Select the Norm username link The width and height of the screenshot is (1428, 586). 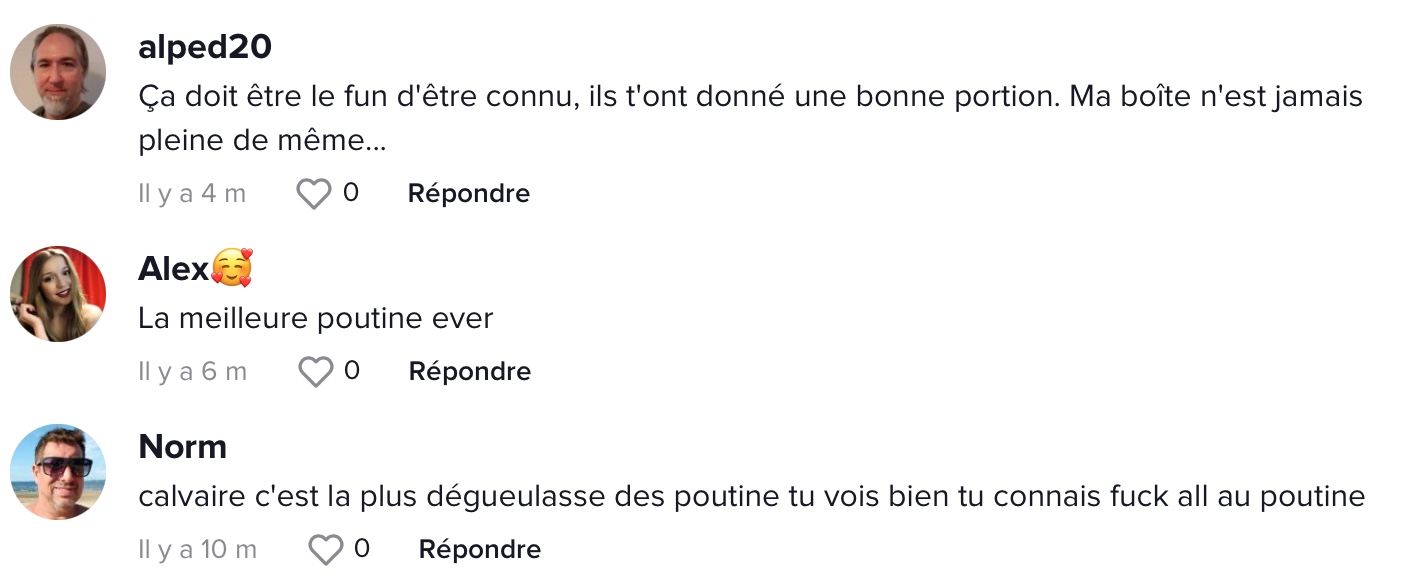click(183, 446)
